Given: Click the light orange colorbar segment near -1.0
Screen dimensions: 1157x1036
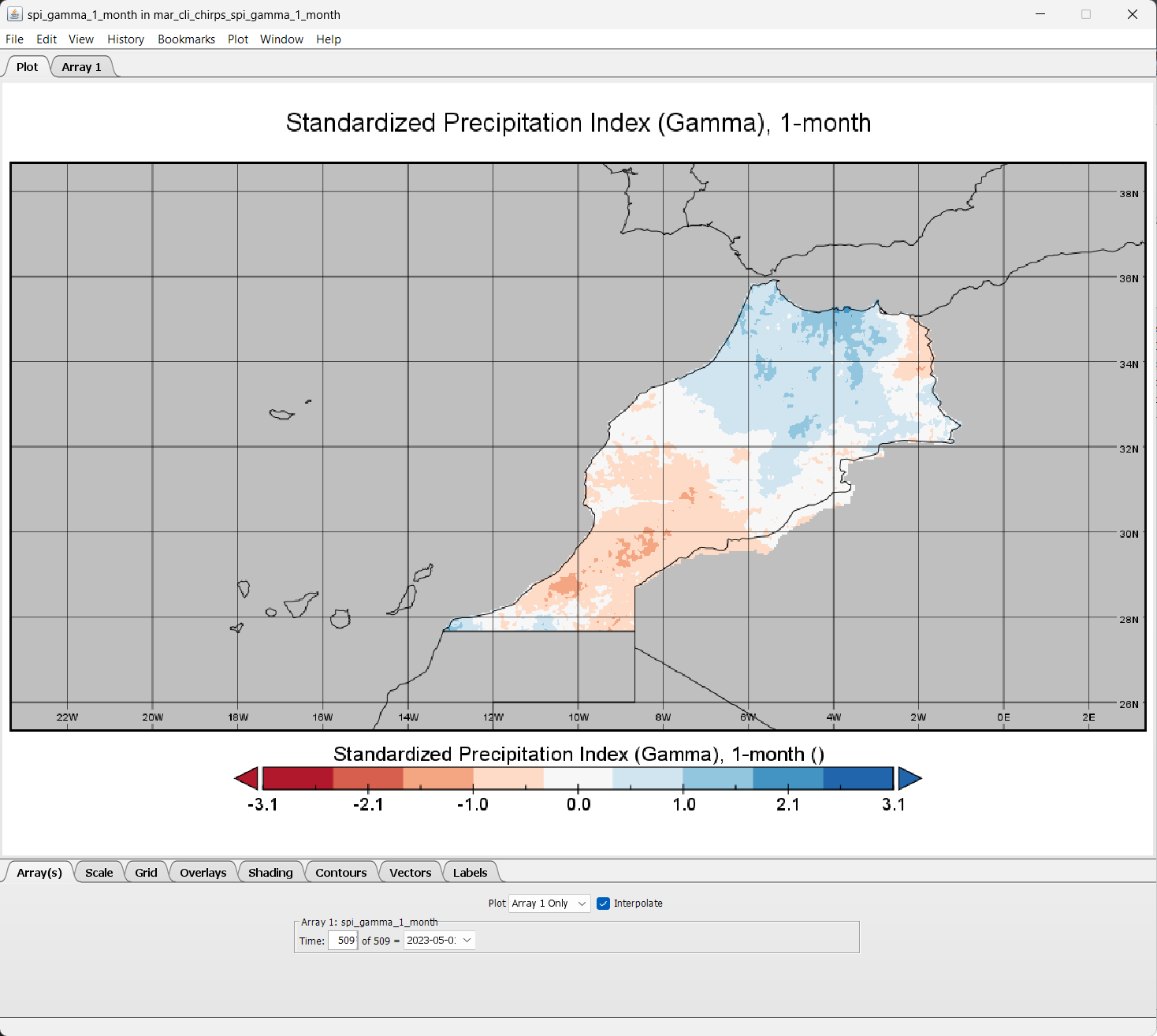Looking at the screenshot, I should point(508,778).
